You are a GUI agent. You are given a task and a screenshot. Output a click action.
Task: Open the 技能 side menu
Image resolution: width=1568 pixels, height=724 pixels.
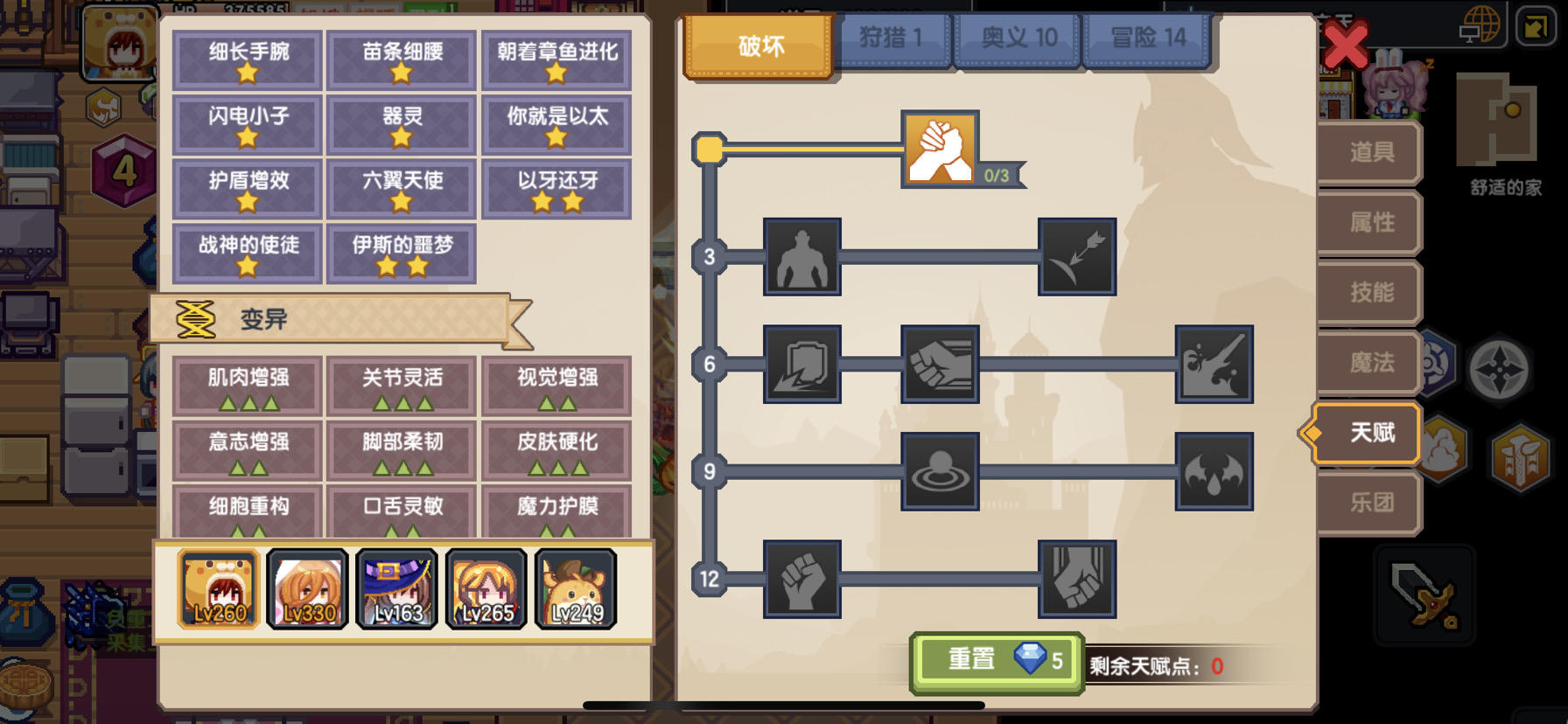pyautogui.click(x=1370, y=292)
